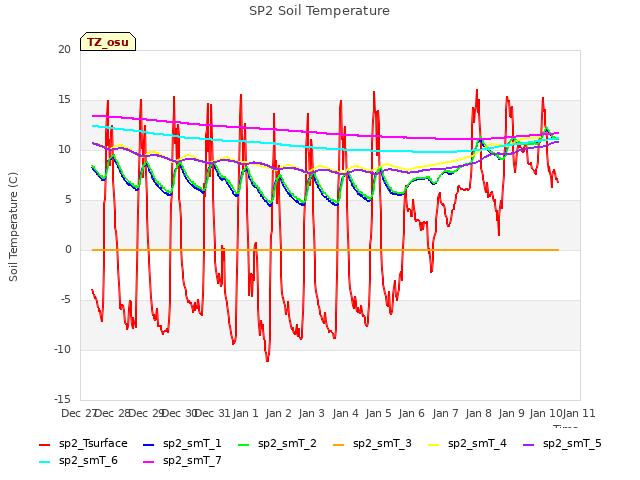Image resolution: width=640 pixels, height=480 pixels.
Task: Click the sp2_smT_5 legend label
Action: (572, 444)
